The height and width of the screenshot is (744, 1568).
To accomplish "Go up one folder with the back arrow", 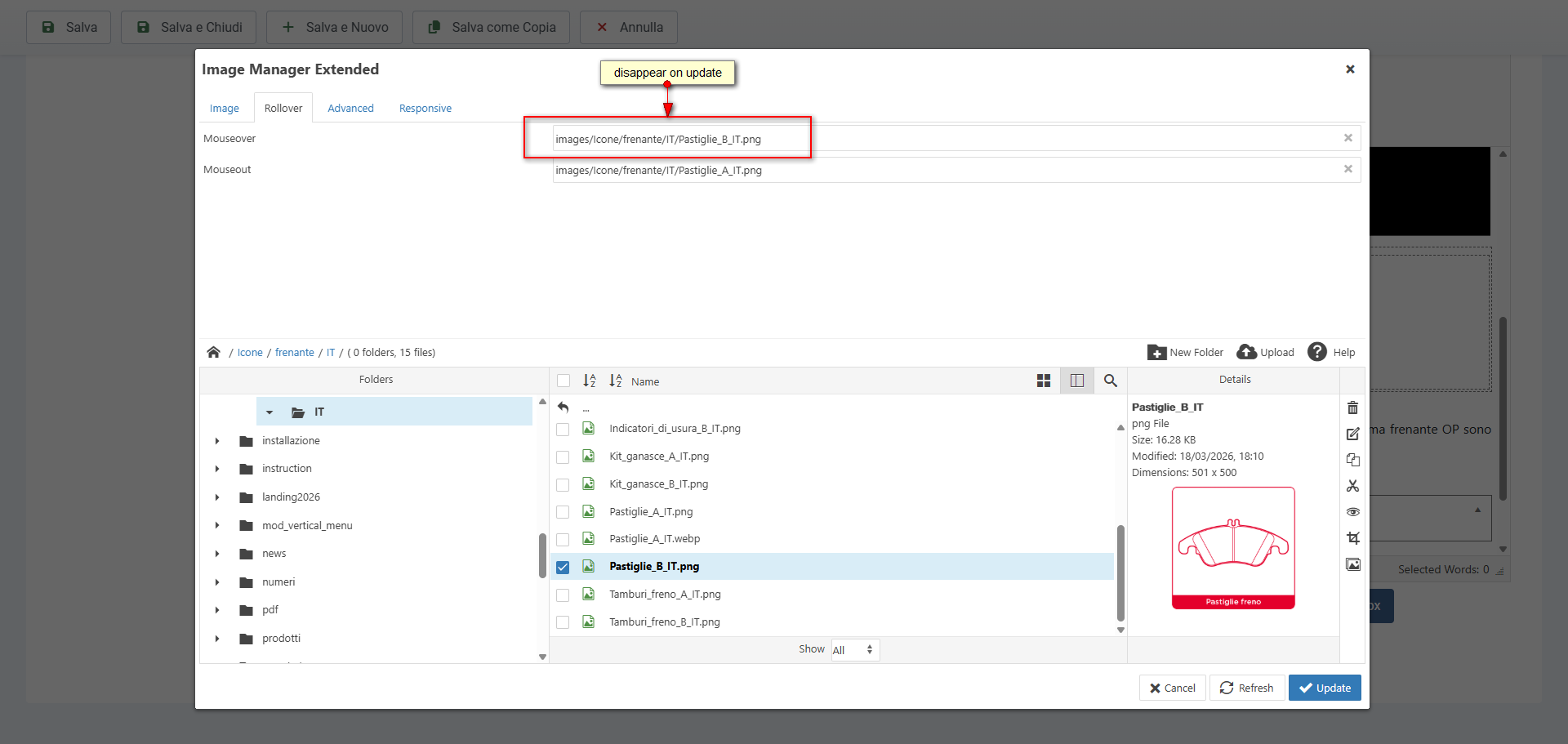I will pos(563,407).
